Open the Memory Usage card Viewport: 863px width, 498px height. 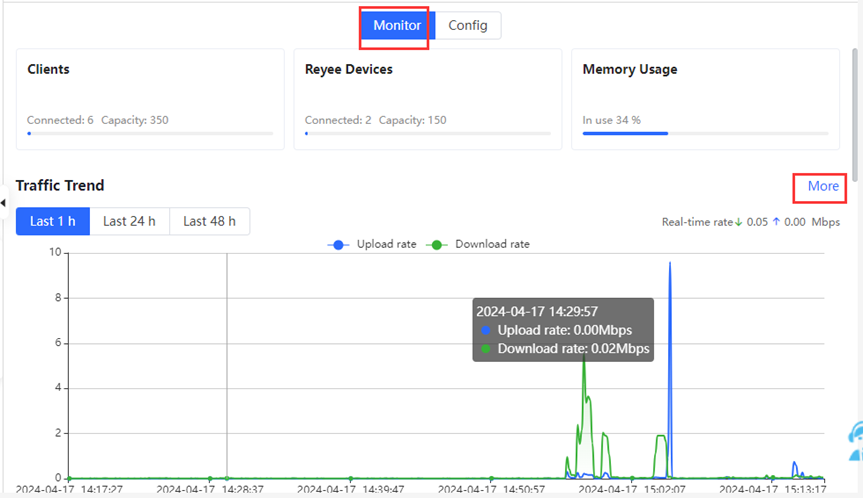[705, 99]
